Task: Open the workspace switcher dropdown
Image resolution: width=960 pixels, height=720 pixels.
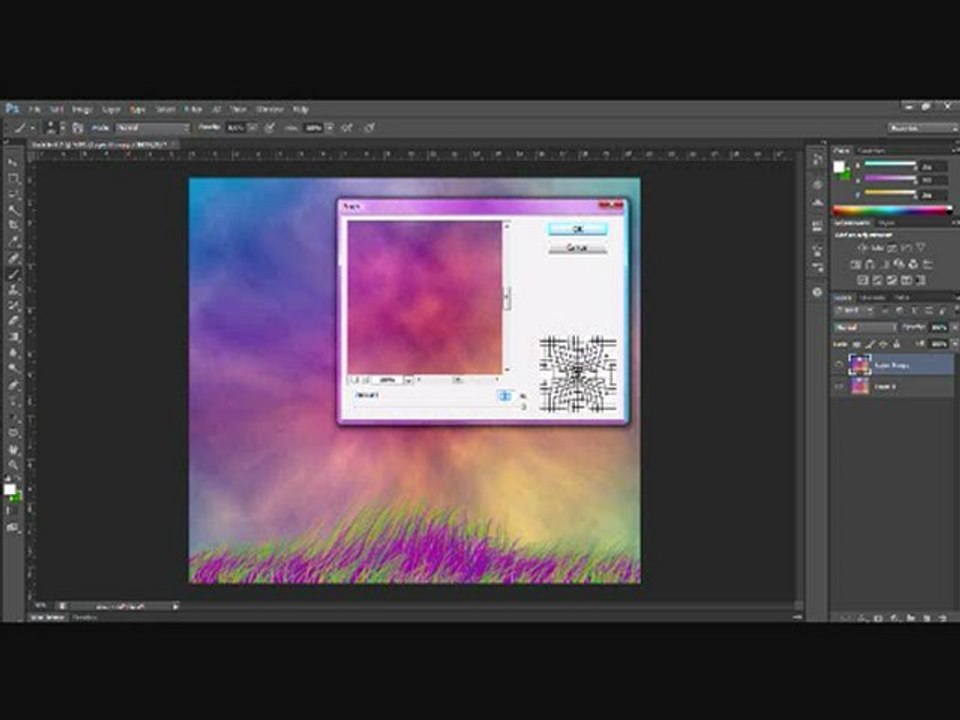Action: 923,128
